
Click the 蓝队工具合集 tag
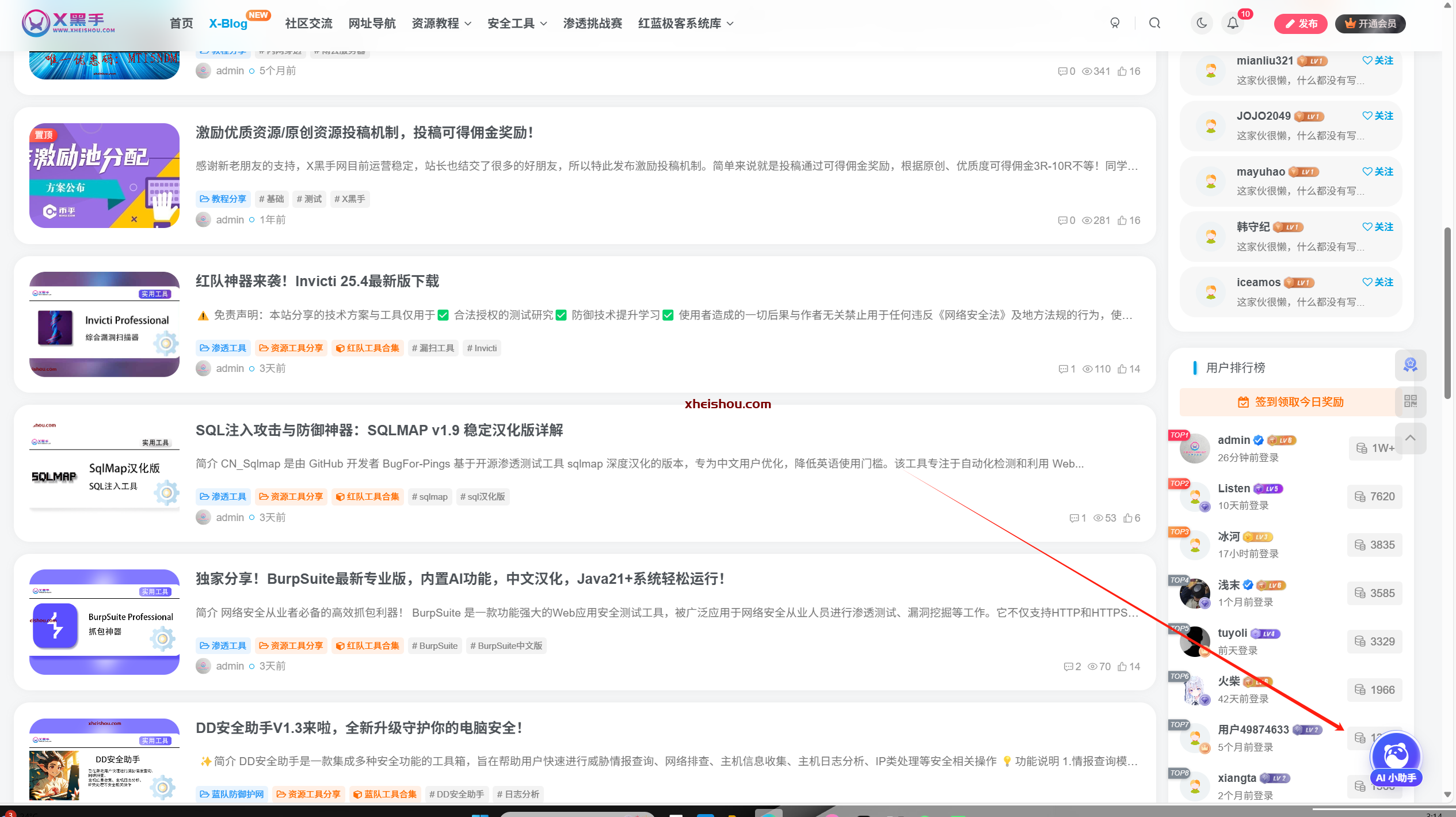(385, 794)
